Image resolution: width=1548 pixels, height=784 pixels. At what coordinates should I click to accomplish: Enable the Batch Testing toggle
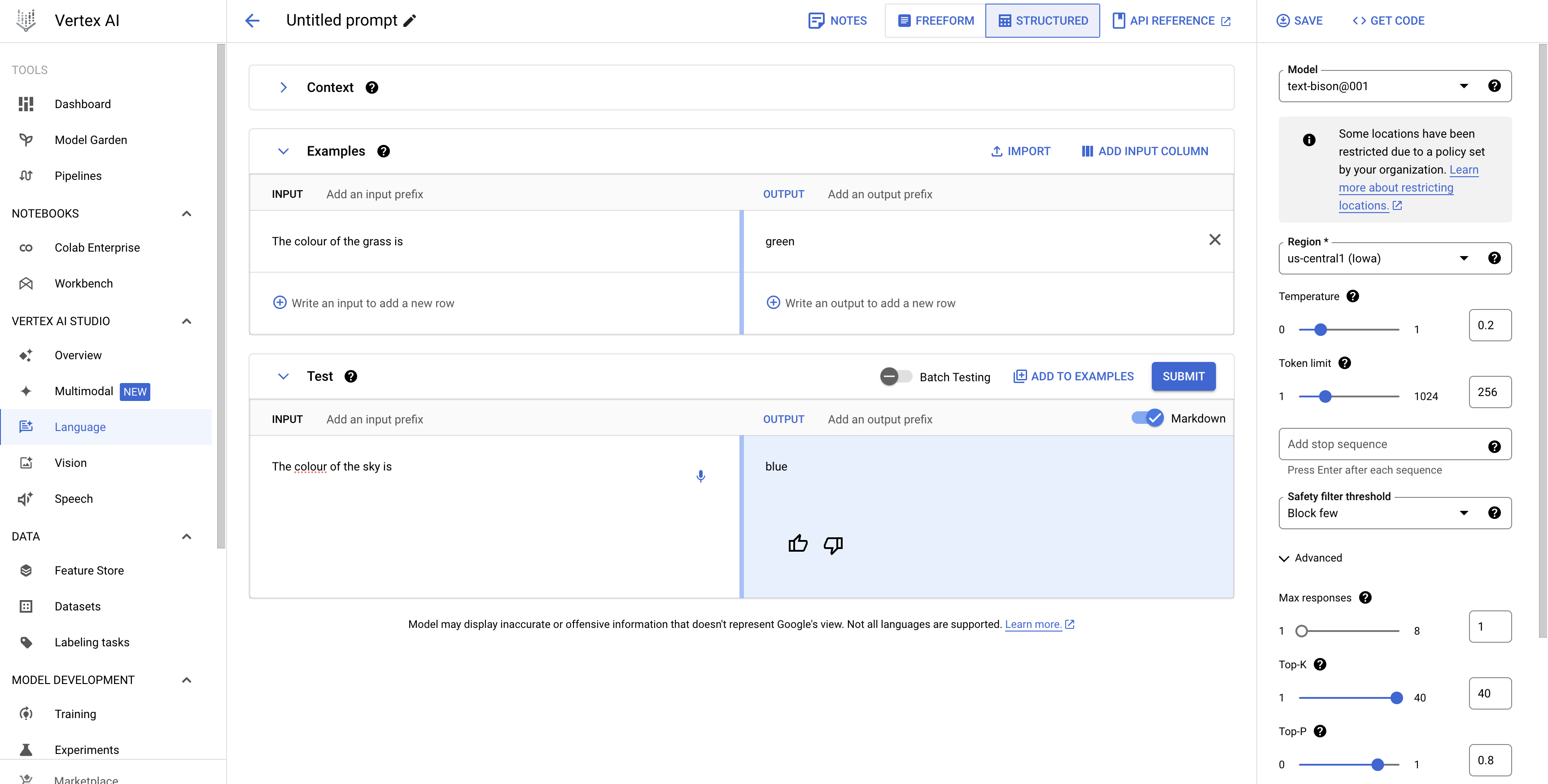(x=896, y=377)
